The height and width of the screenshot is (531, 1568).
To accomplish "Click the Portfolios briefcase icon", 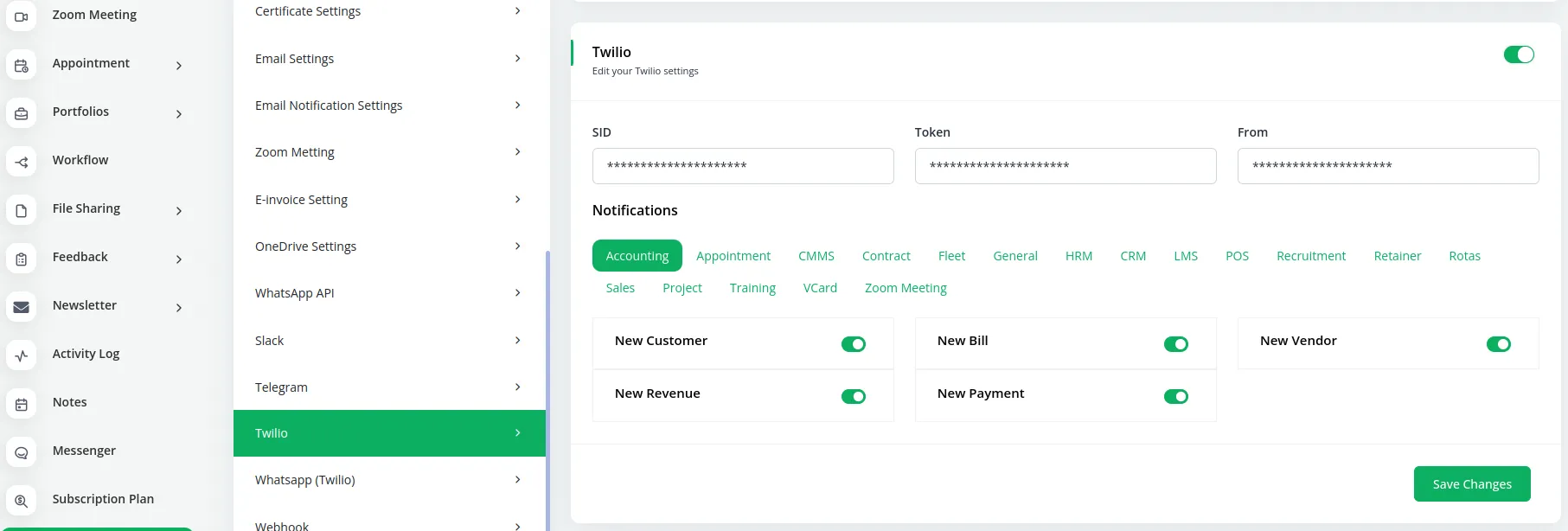I will pos(22,114).
